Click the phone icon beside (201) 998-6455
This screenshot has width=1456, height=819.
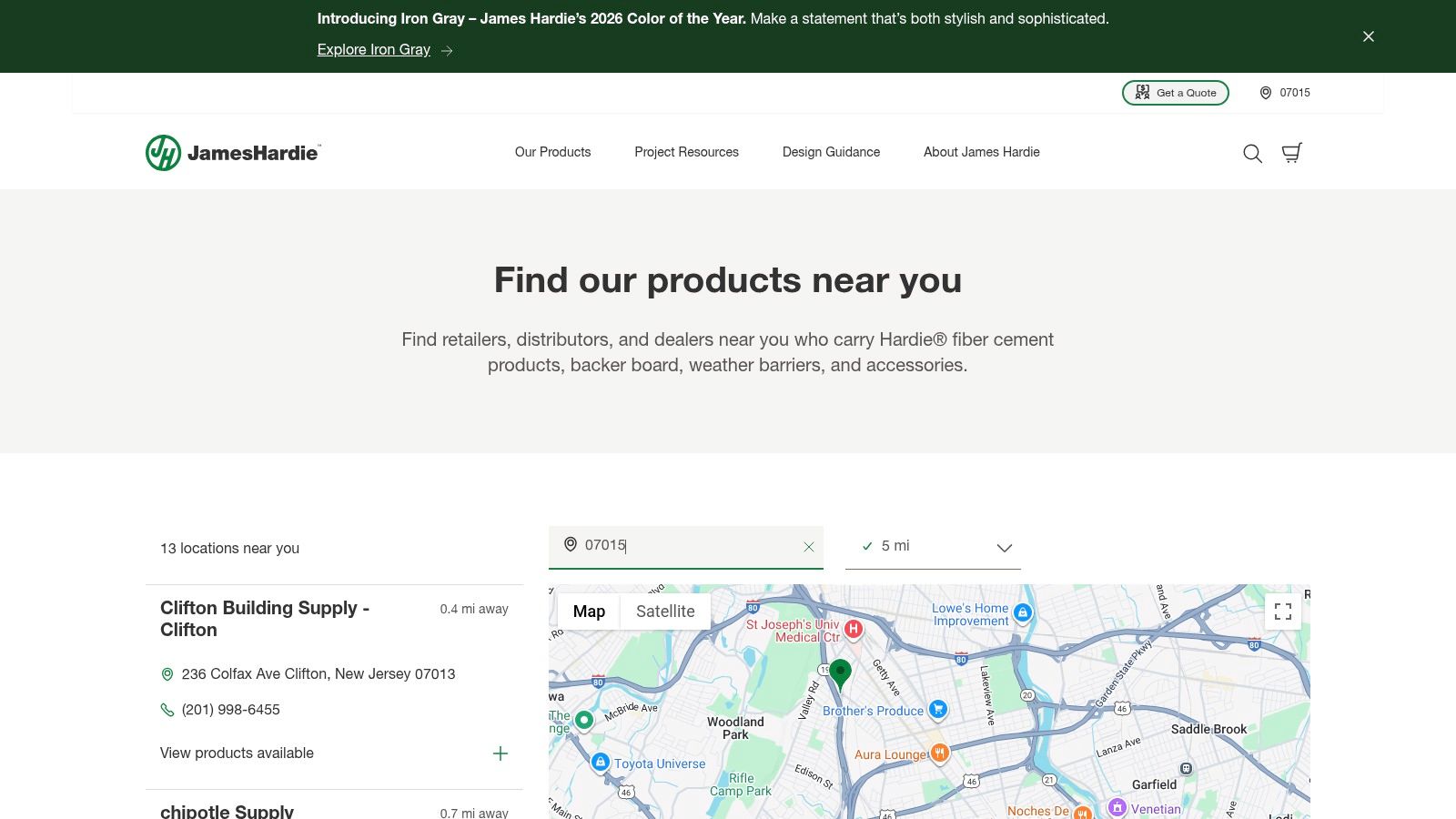tap(167, 710)
